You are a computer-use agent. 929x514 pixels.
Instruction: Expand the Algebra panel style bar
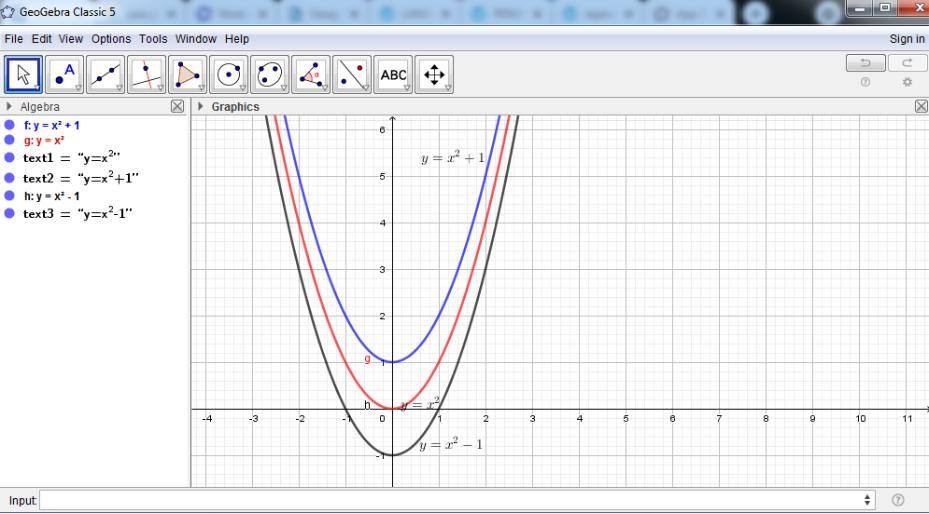tap(10, 107)
